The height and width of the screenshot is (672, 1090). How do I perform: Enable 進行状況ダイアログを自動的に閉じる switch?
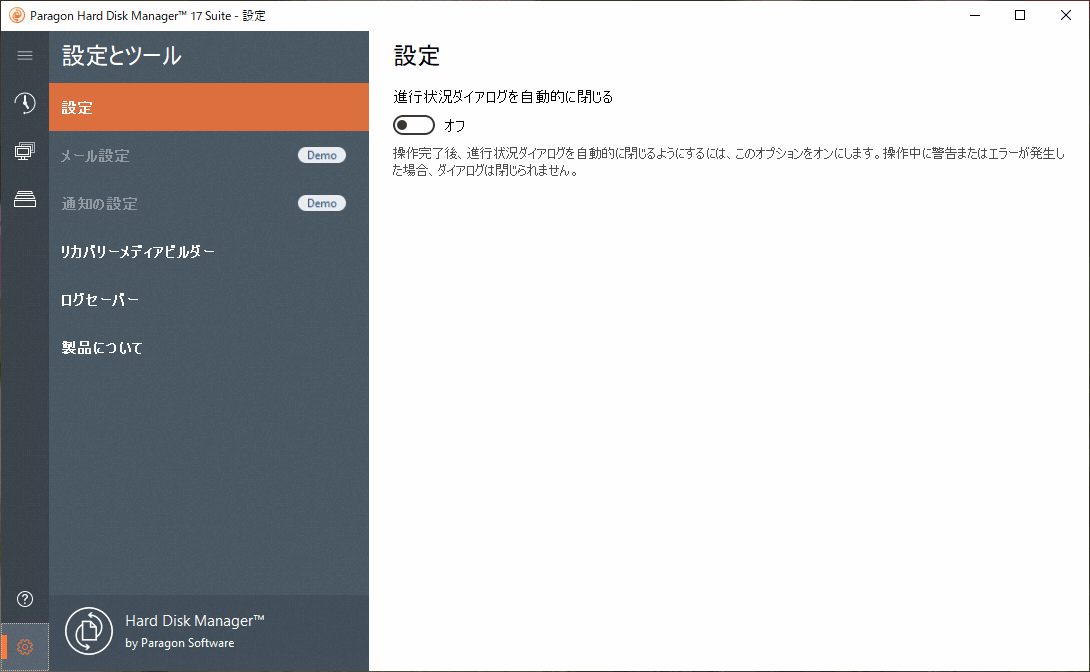(x=413, y=125)
